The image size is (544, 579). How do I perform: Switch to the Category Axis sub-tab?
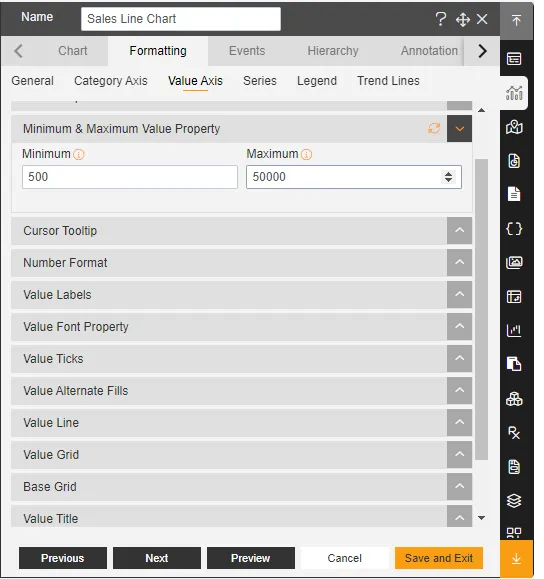click(110, 81)
